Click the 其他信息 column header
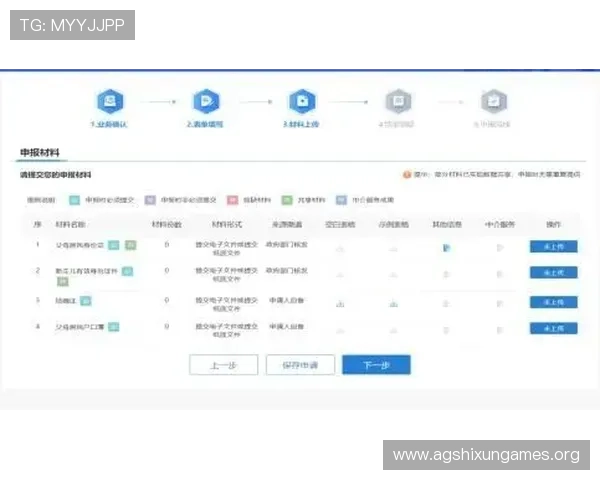This screenshot has width=600, height=480. pyautogui.click(x=447, y=224)
